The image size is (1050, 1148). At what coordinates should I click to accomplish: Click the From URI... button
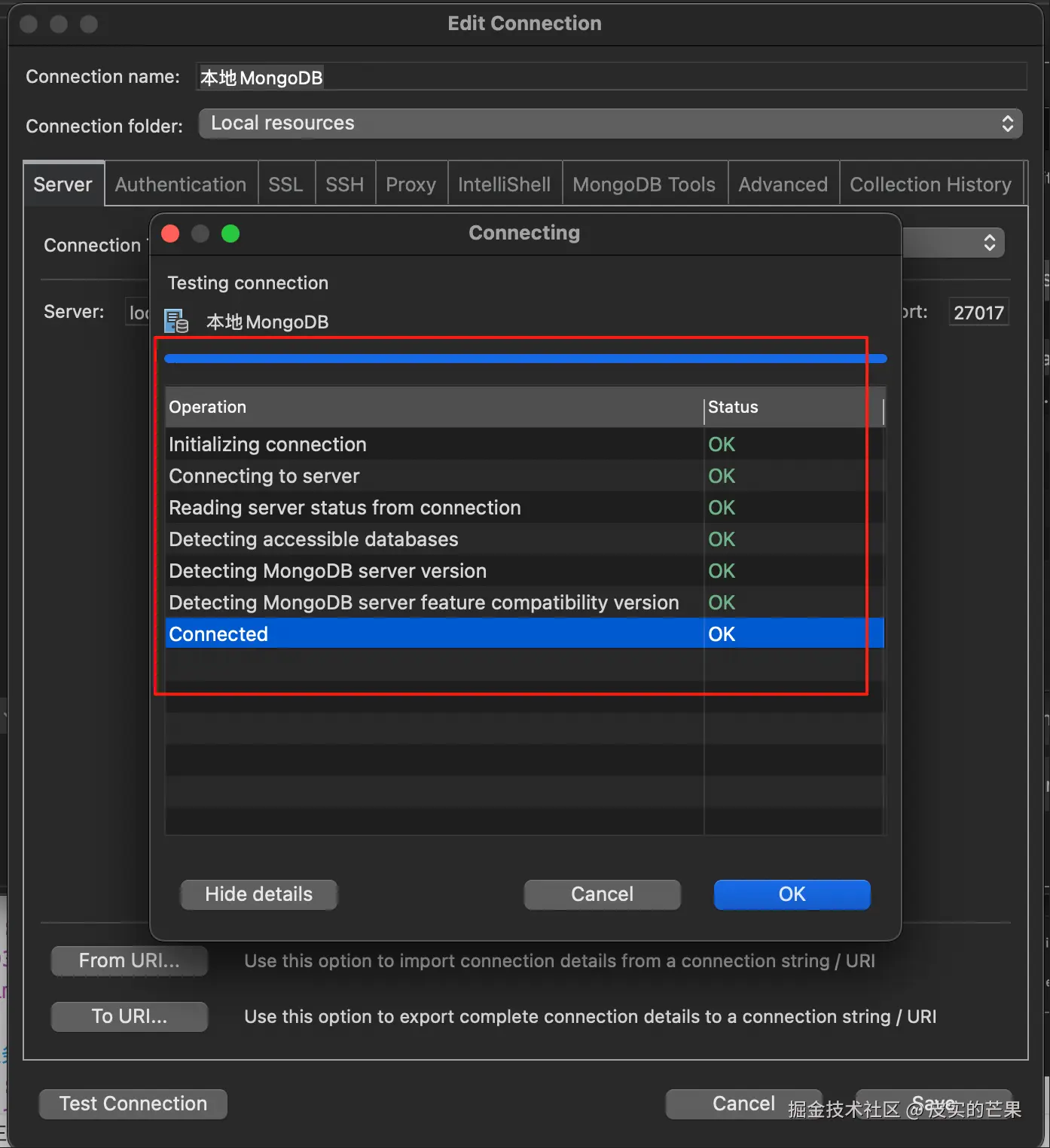coord(130,960)
